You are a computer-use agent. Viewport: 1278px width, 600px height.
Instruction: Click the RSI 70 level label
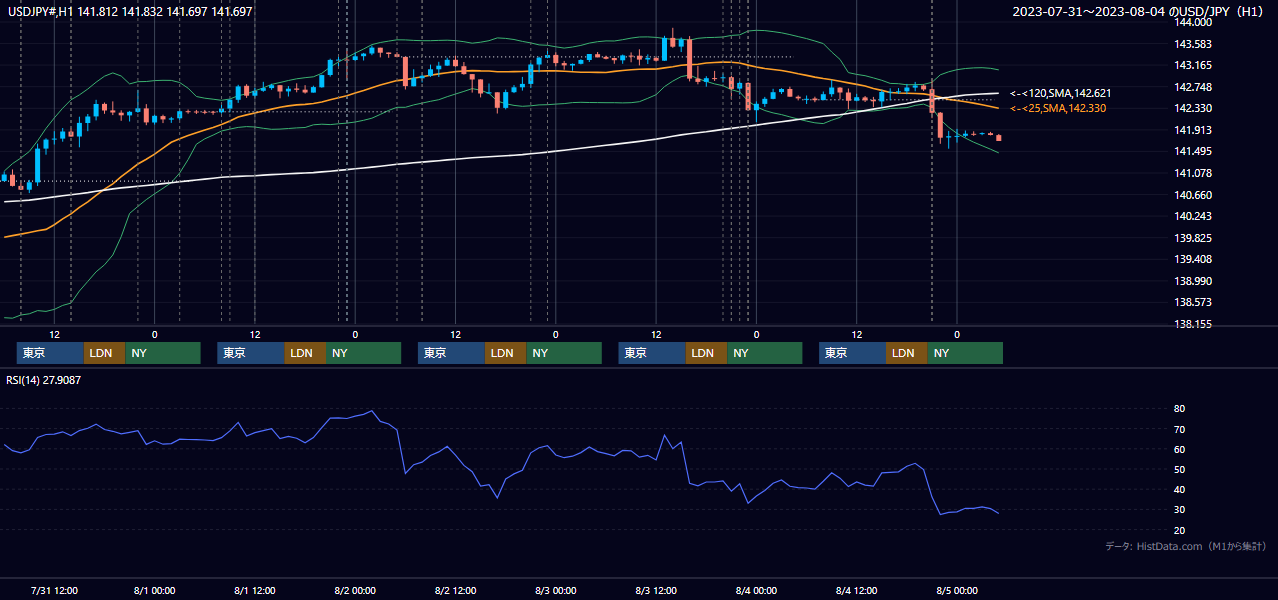(1180, 429)
